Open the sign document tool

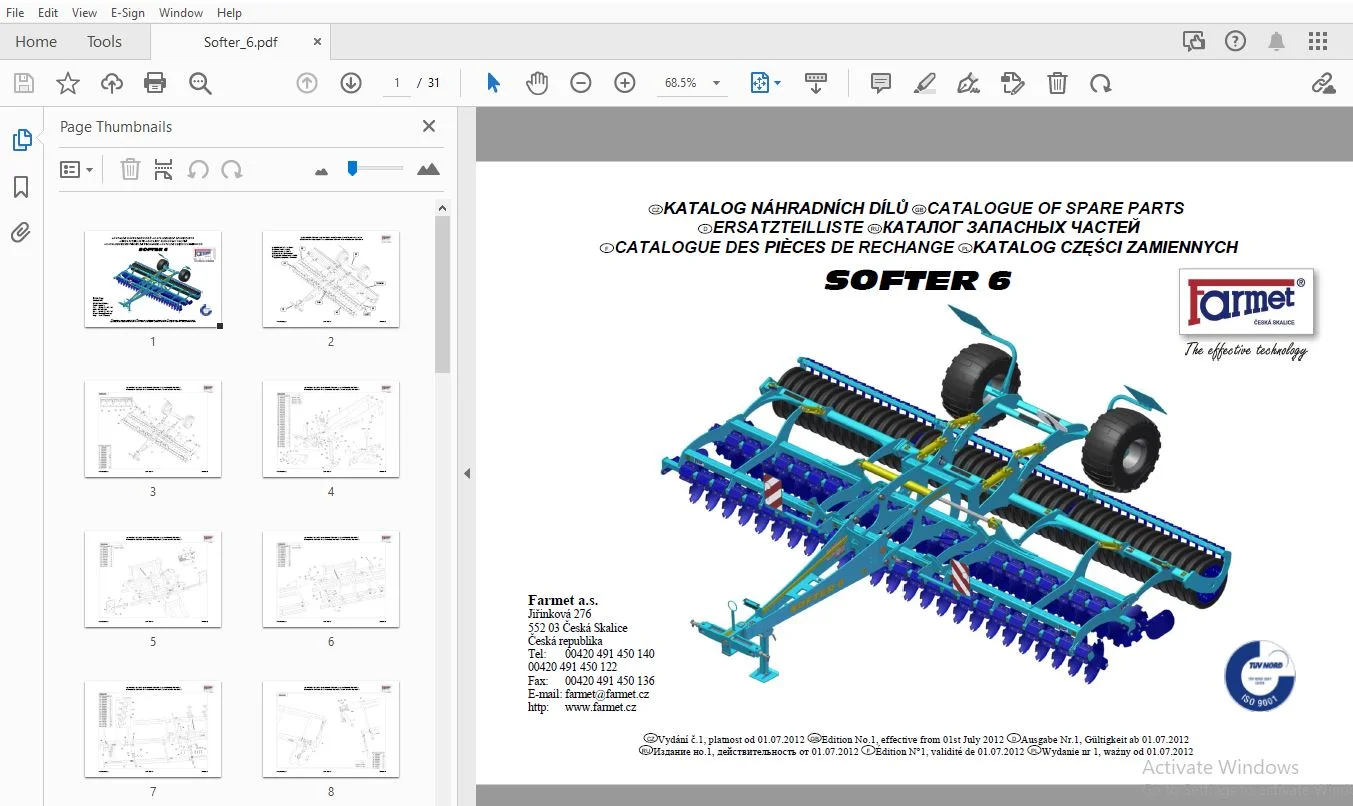(969, 83)
